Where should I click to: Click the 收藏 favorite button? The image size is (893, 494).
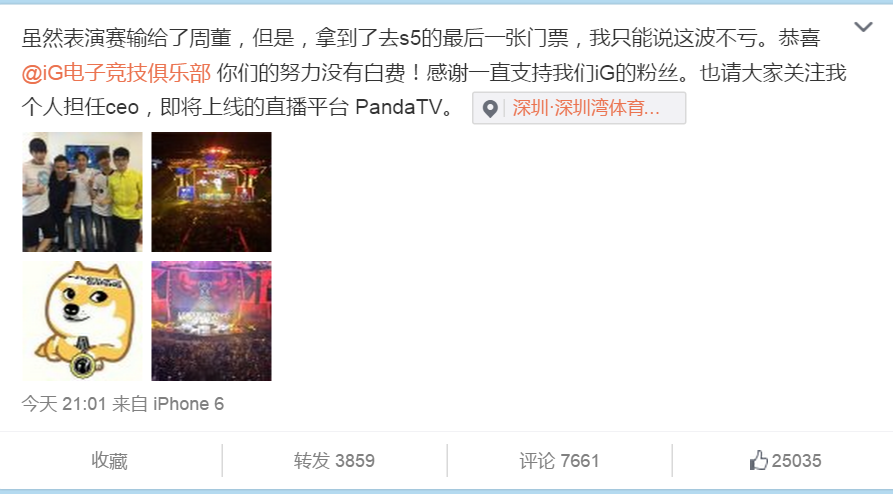(x=109, y=460)
